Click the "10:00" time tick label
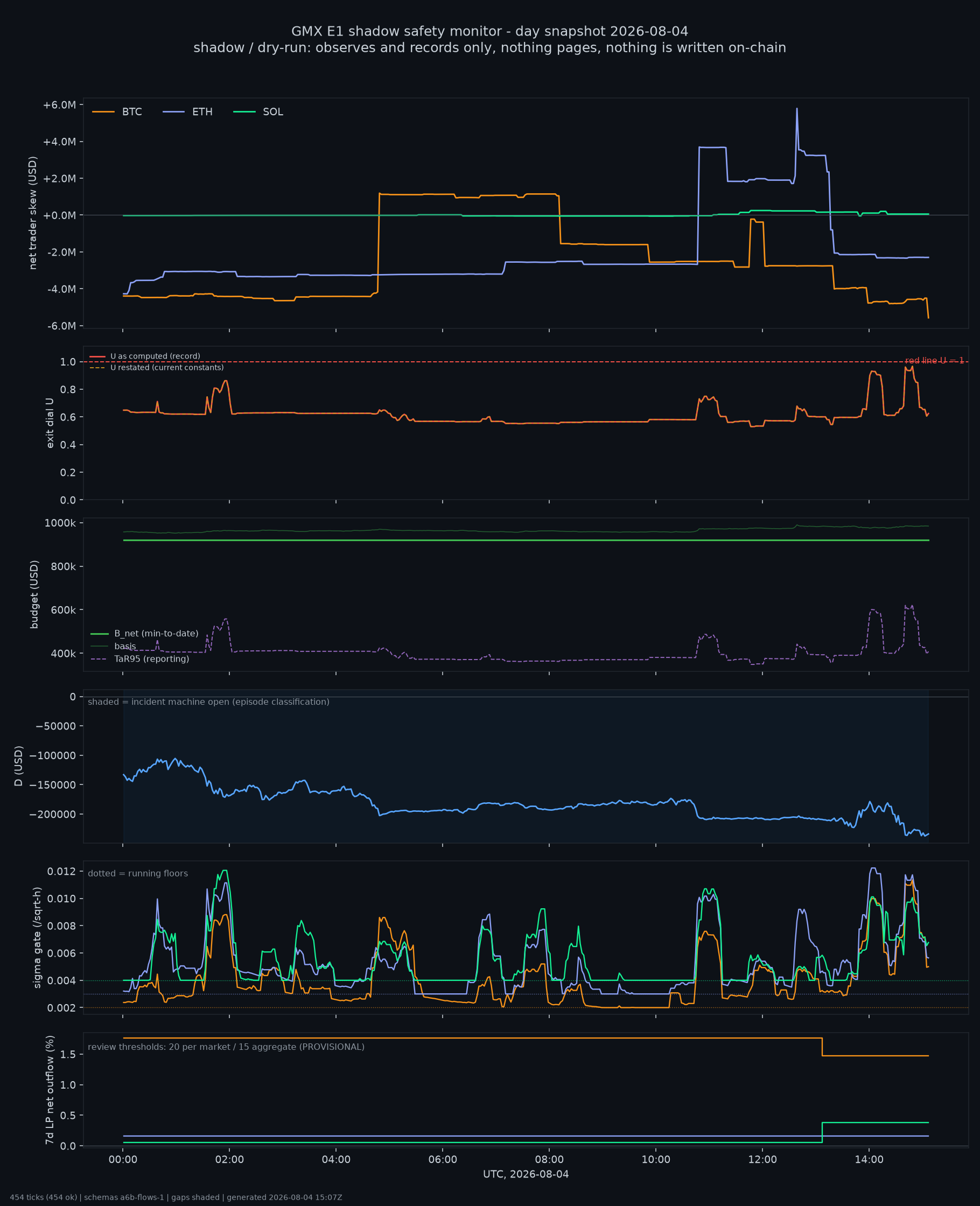 656,1160
